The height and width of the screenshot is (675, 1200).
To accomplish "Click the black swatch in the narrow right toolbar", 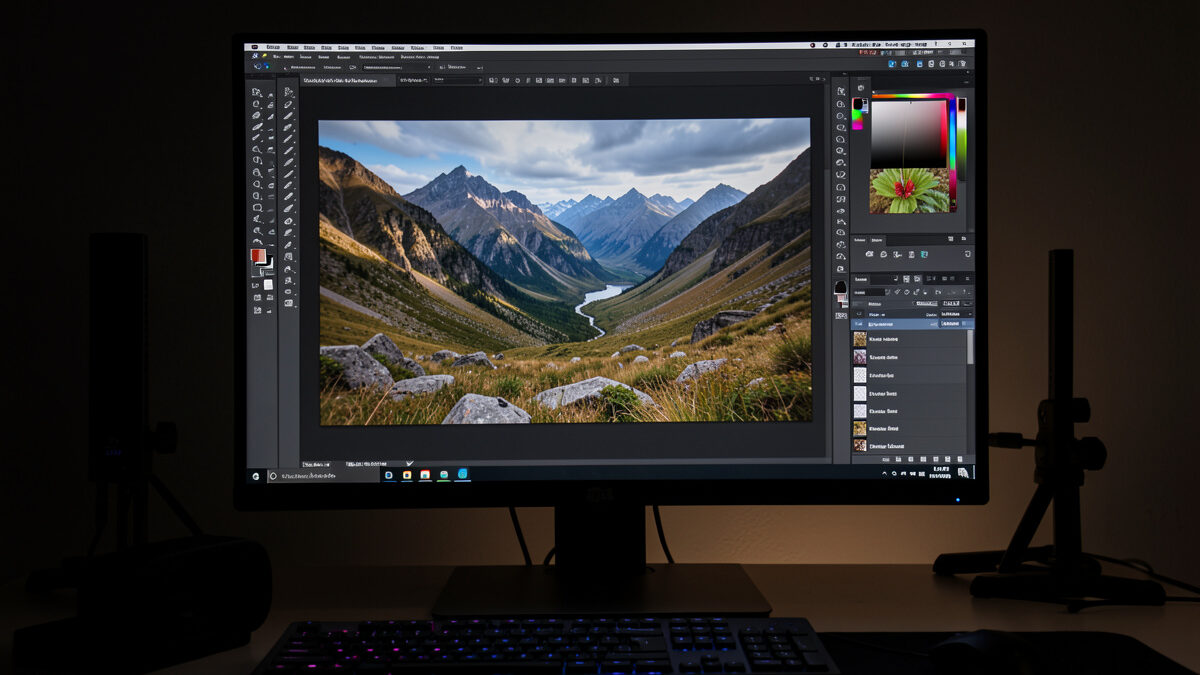I will pos(841,287).
